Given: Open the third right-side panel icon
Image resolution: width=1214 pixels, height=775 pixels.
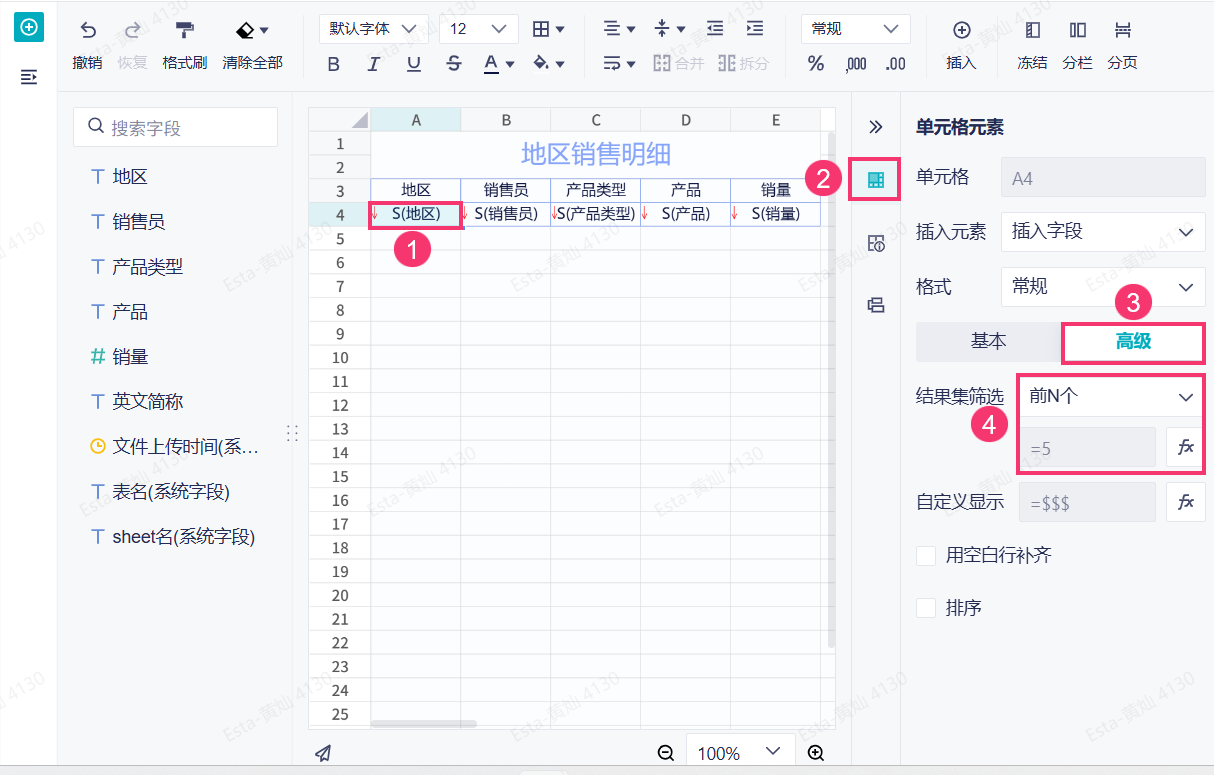Looking at the screenshot, I should click(x=876, y=305).
